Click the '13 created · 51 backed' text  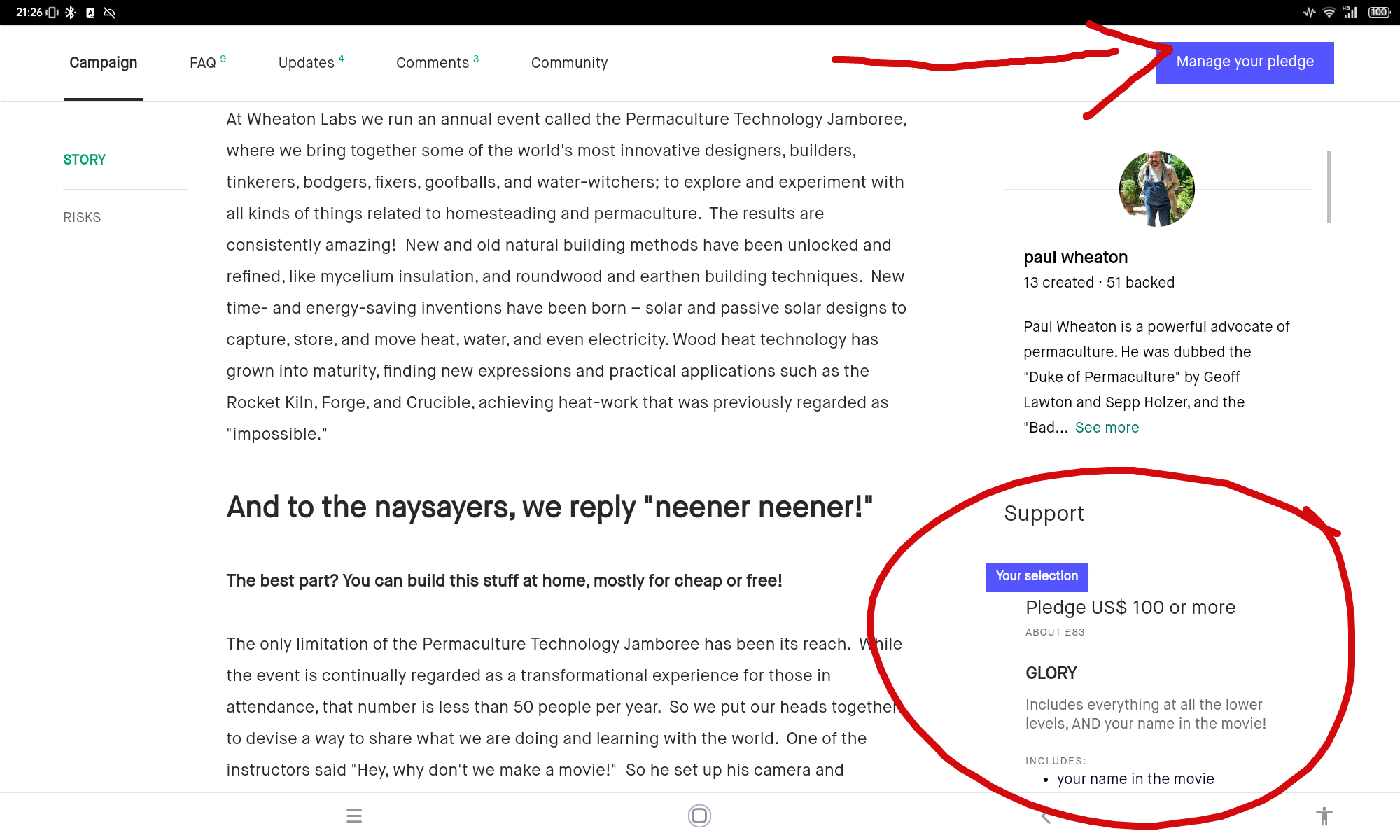point(1099,283)
